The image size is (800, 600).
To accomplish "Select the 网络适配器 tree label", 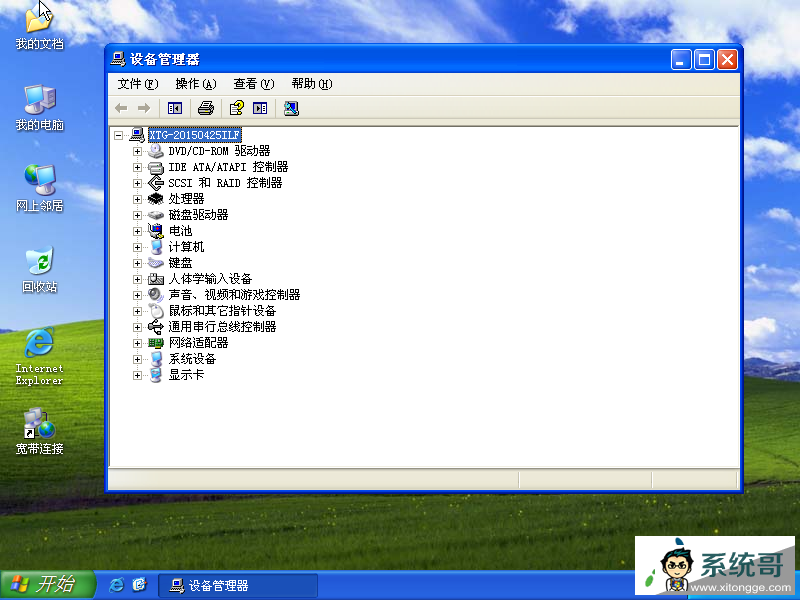I will [198, 343].
